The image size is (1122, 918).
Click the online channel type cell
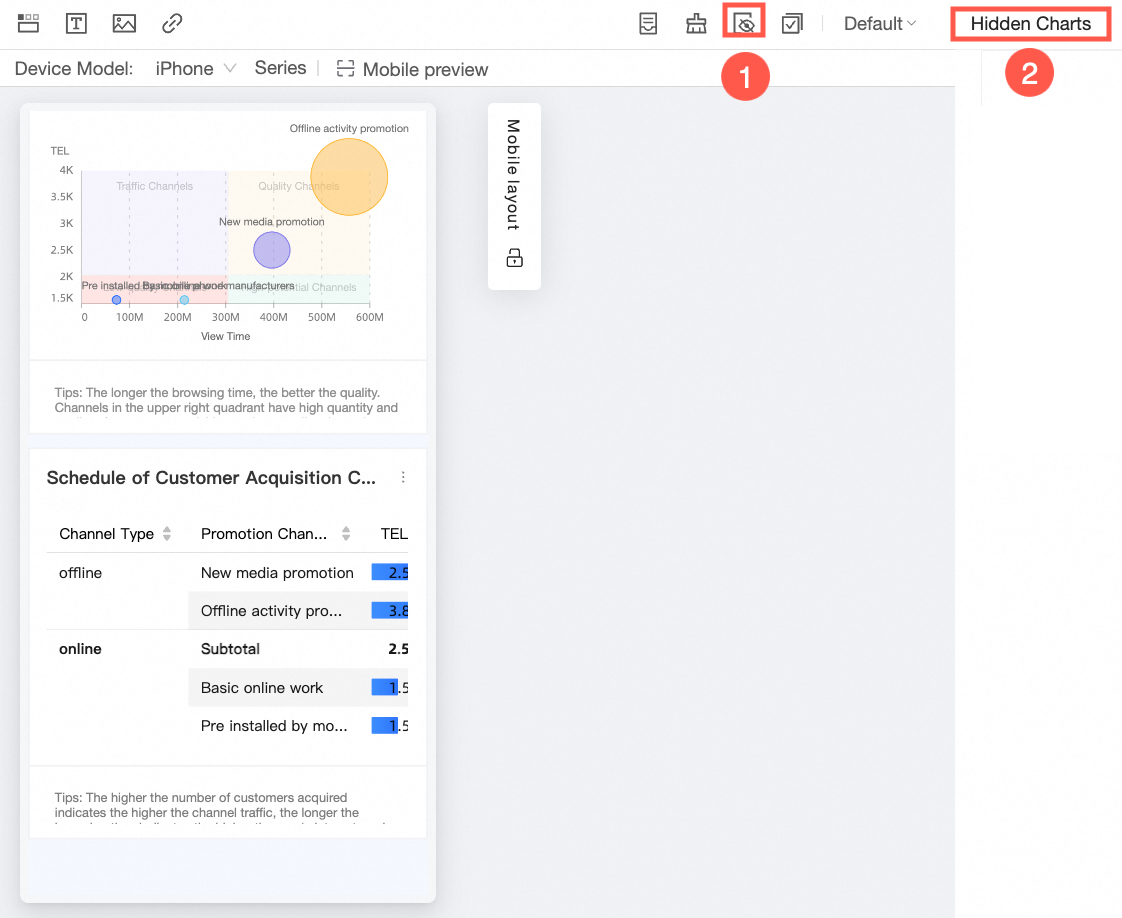(80, 649)
